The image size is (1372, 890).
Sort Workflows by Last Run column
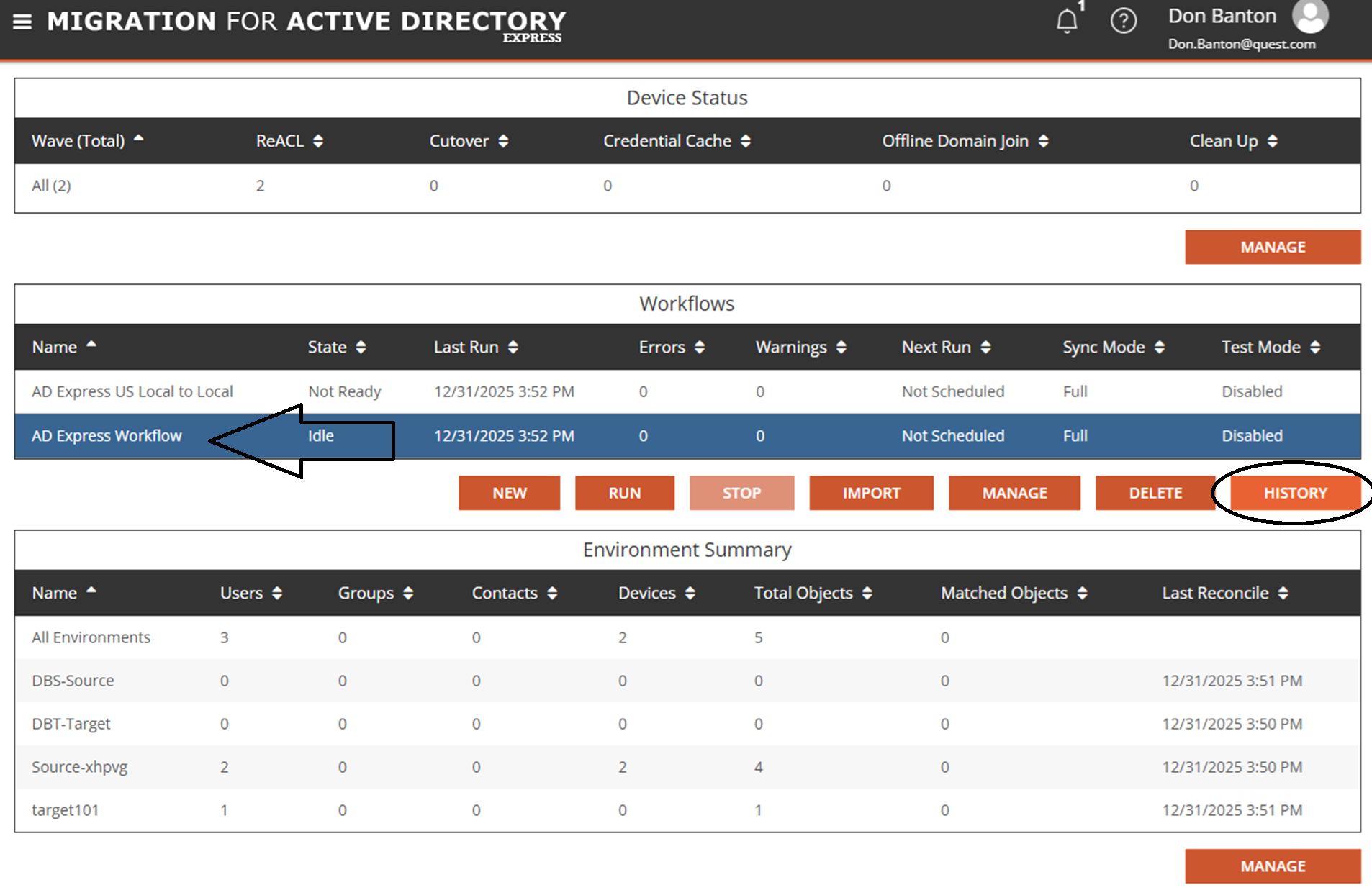(x=476, y=347)
